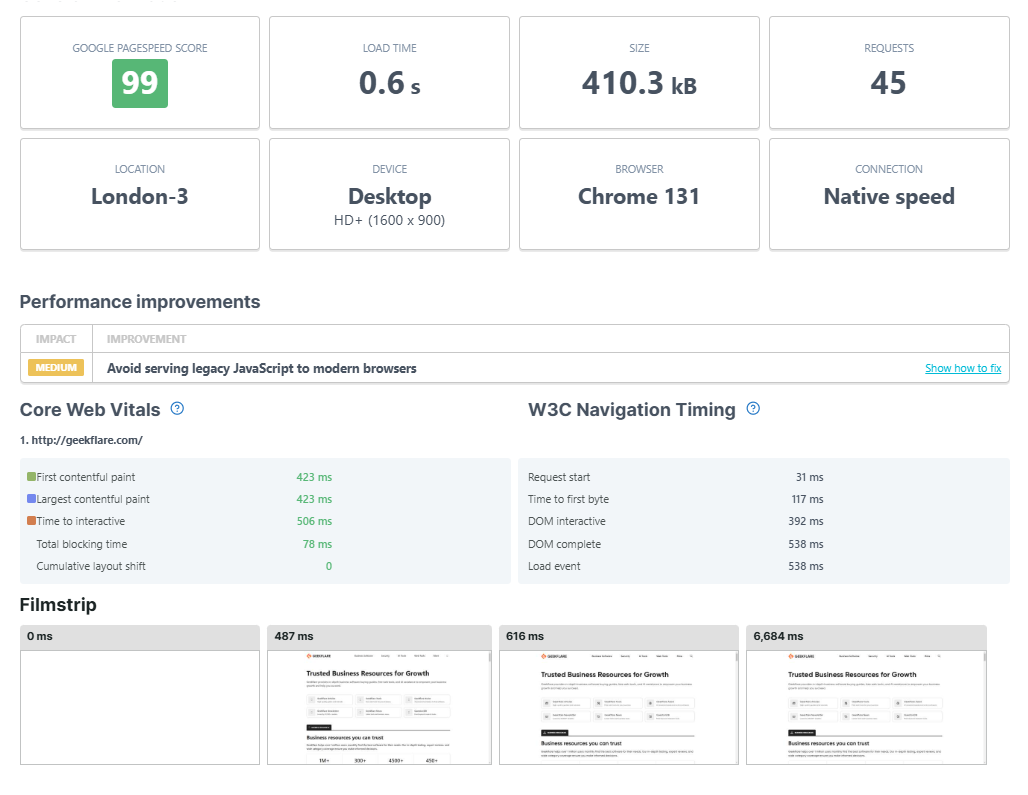
Task: Click the IMPACT column header
Action: click(x=56, y=339)
